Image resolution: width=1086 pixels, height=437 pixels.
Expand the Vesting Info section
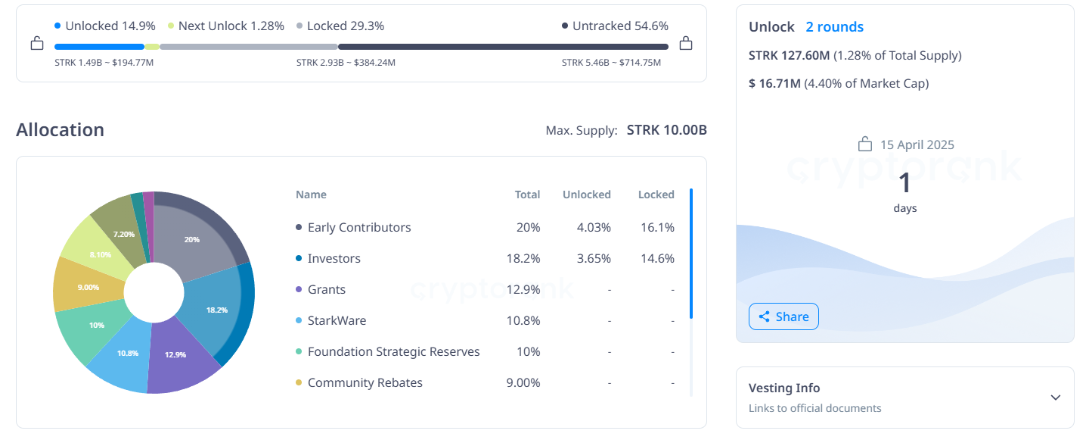point(1055,397)
